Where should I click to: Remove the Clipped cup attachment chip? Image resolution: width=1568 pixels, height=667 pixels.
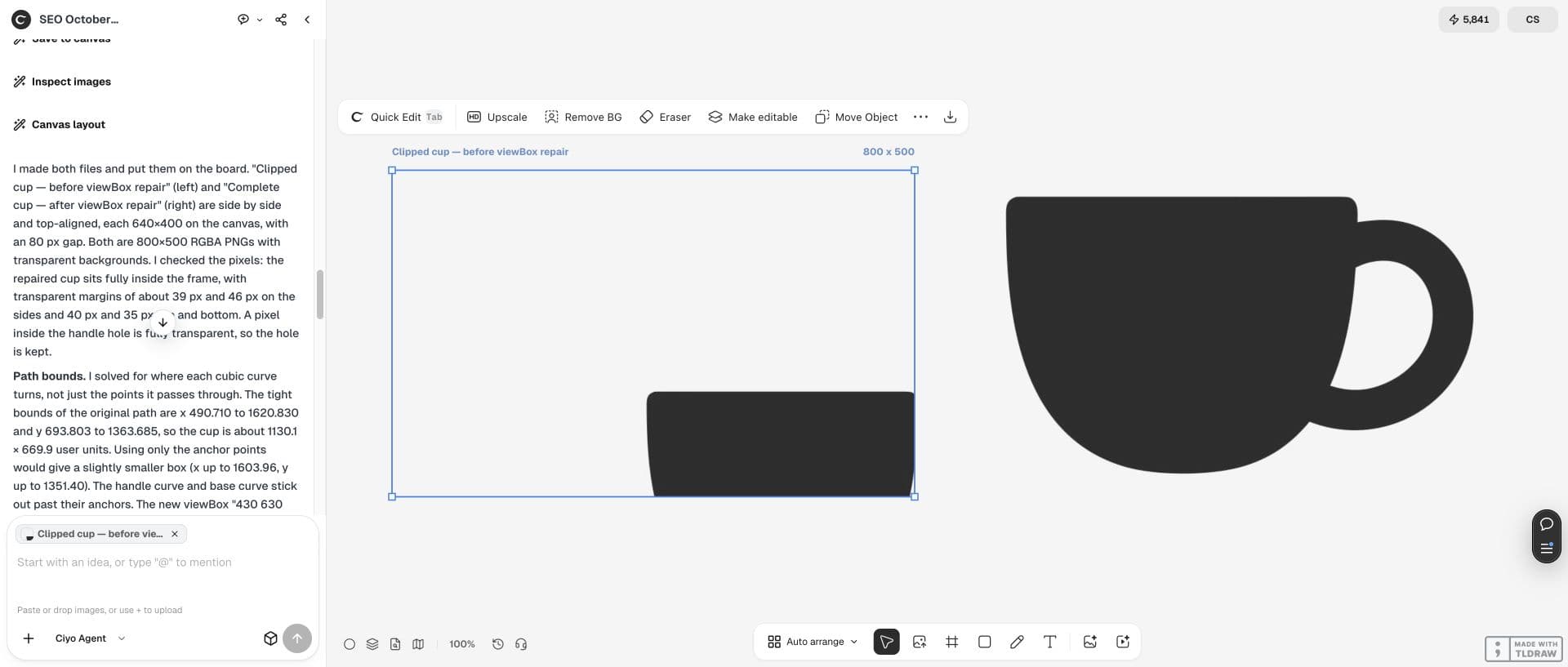click(x=174, y=534)
